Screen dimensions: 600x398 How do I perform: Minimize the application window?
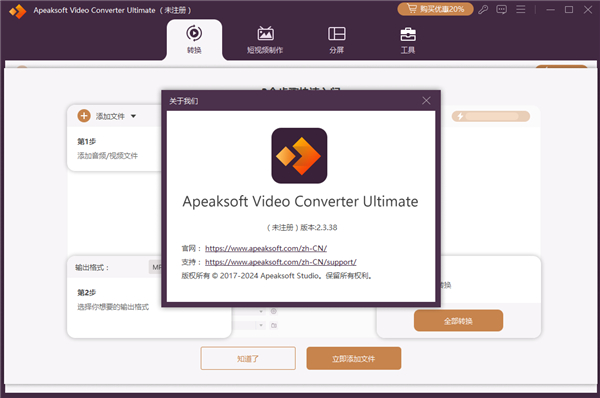click(x=551, y=10)
